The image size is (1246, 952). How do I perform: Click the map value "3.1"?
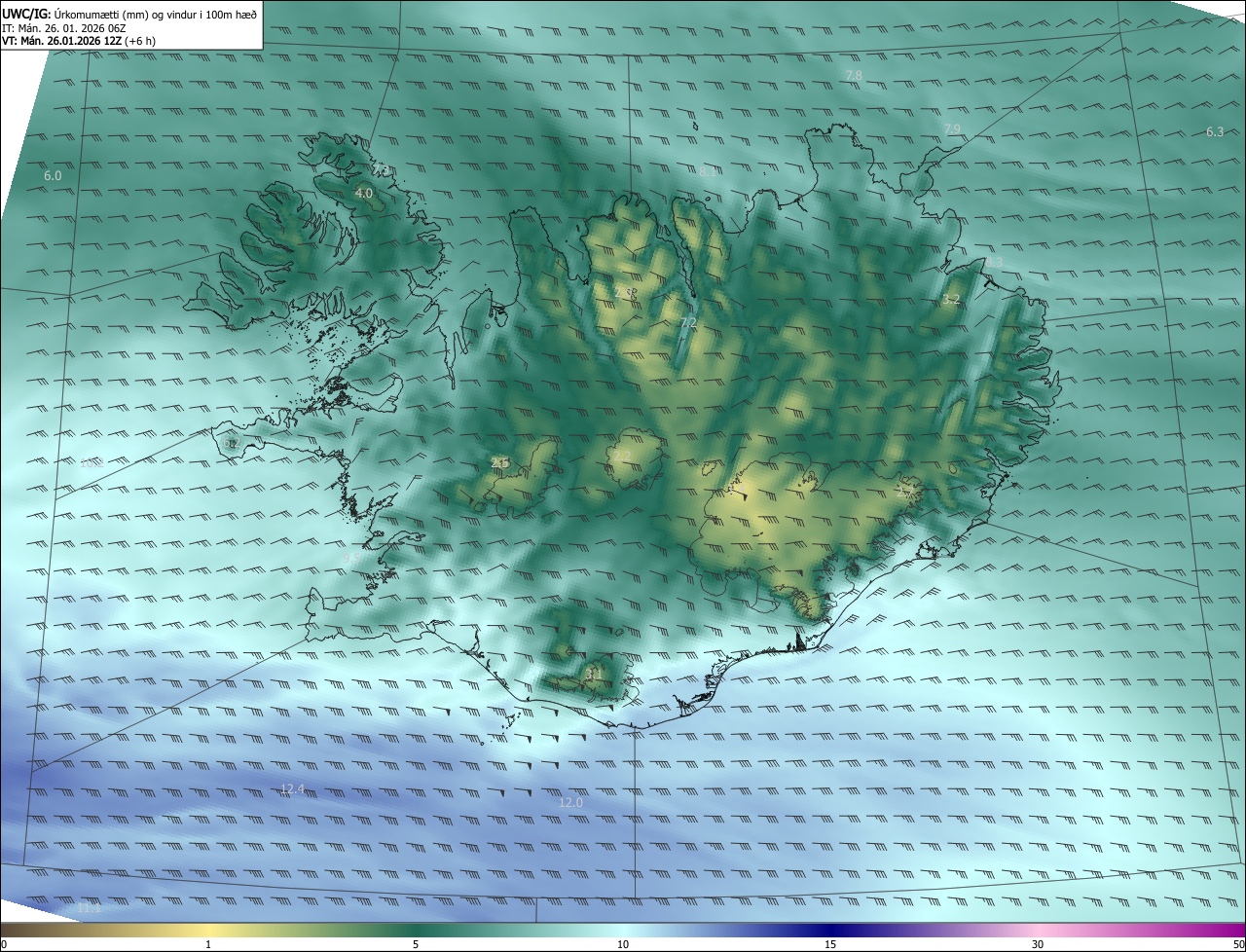(594, 673)
